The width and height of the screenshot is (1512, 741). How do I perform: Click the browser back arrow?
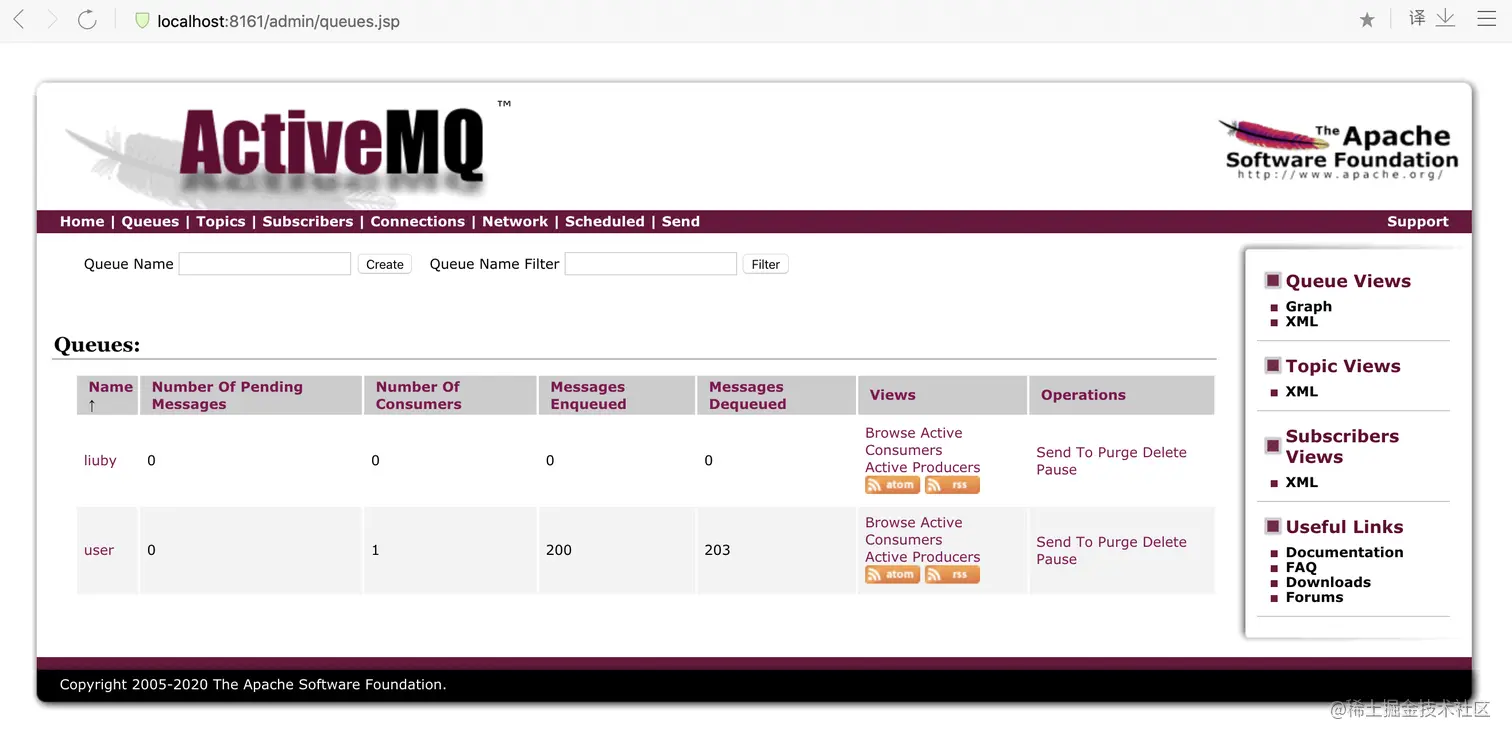(x=19, y=20)
